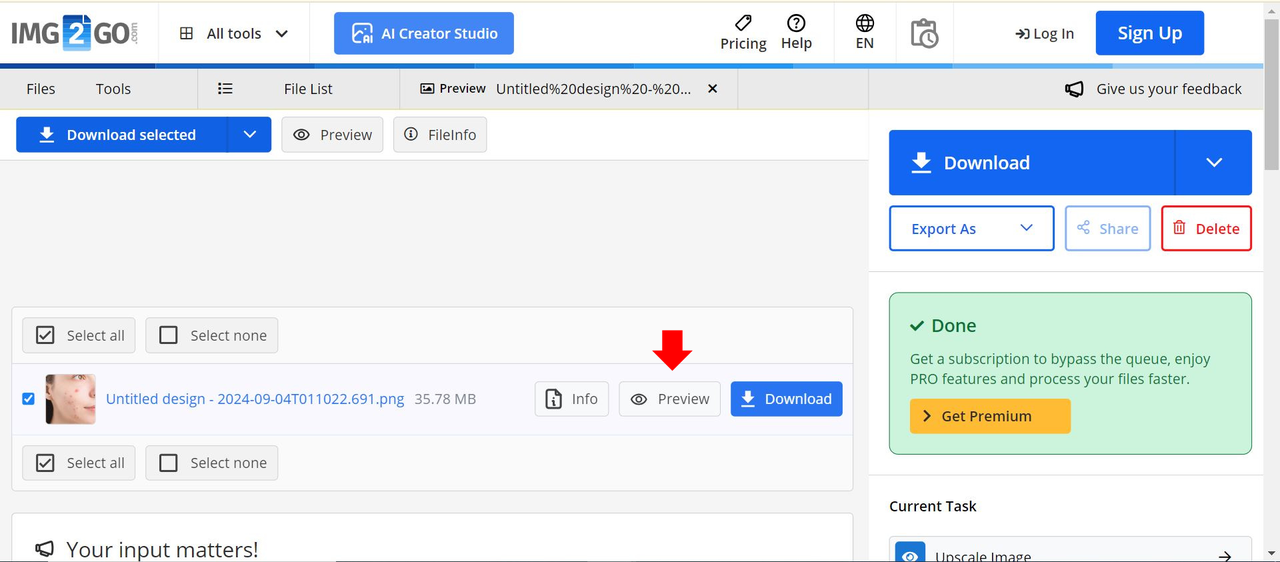The image size is (1280, 562).
Task: Open the Pricing page
Action: pyautogui.click(x=743, y=33)
